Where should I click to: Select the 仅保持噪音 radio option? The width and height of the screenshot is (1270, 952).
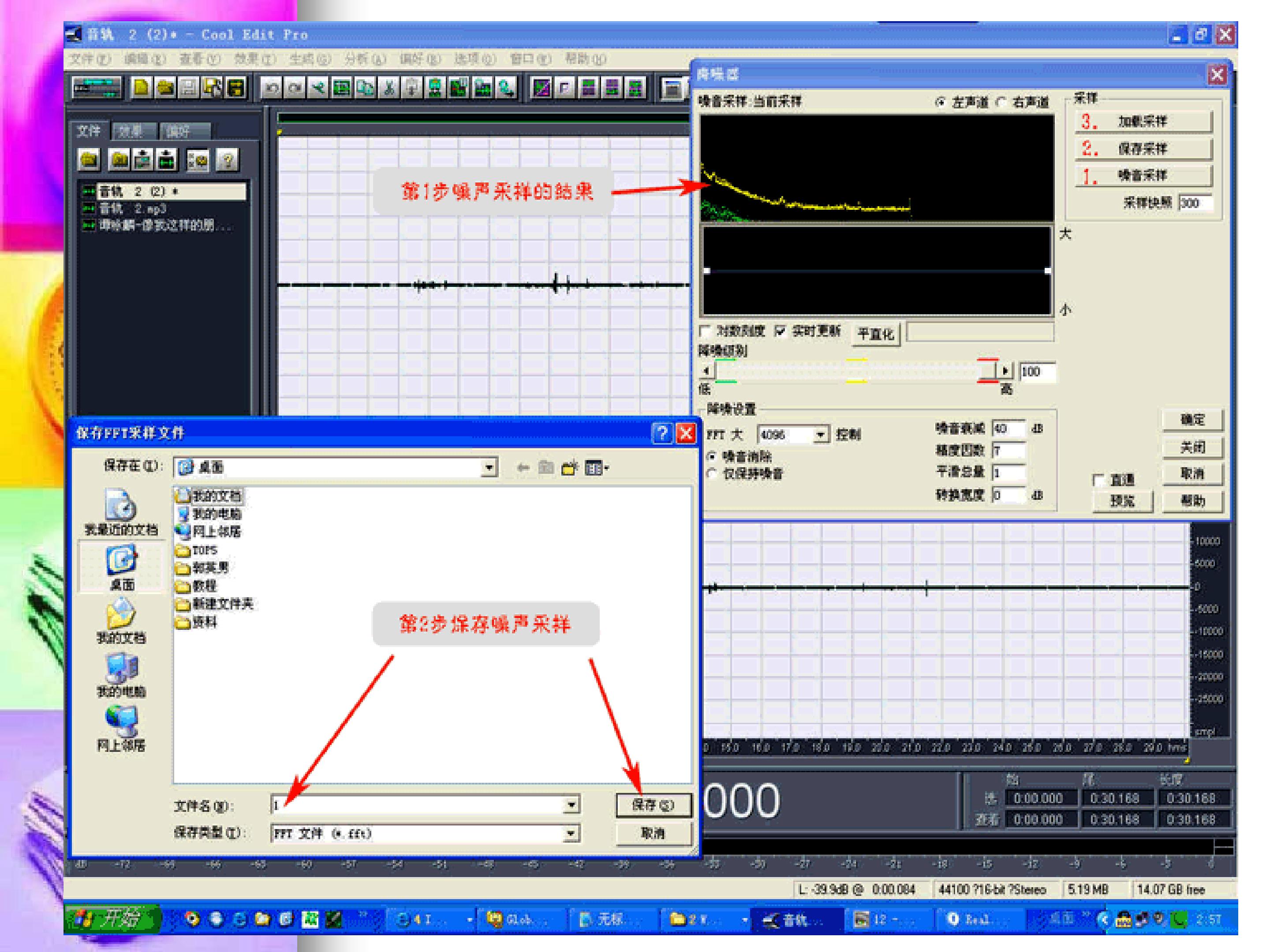(713, 473)
